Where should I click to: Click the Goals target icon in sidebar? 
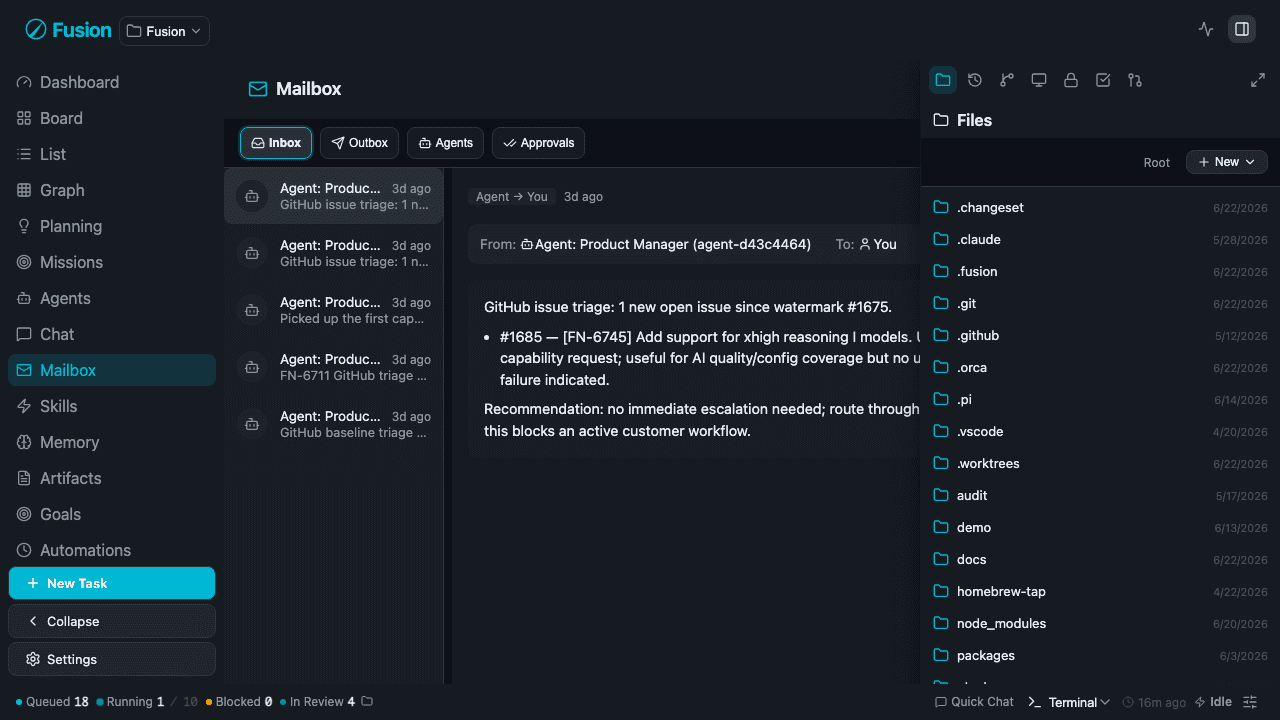(24, 514)
